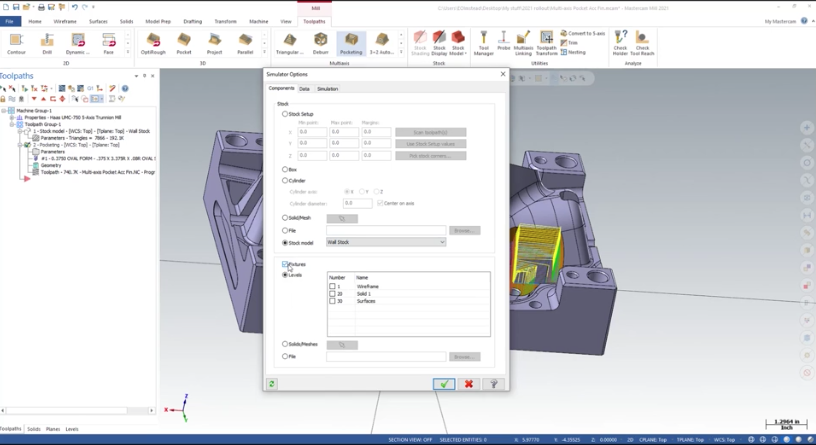The width and height of the screenshot is (816, 445).
Task: Click the Pocketing multiaxis toolpath
Action: tap(351, 44)
